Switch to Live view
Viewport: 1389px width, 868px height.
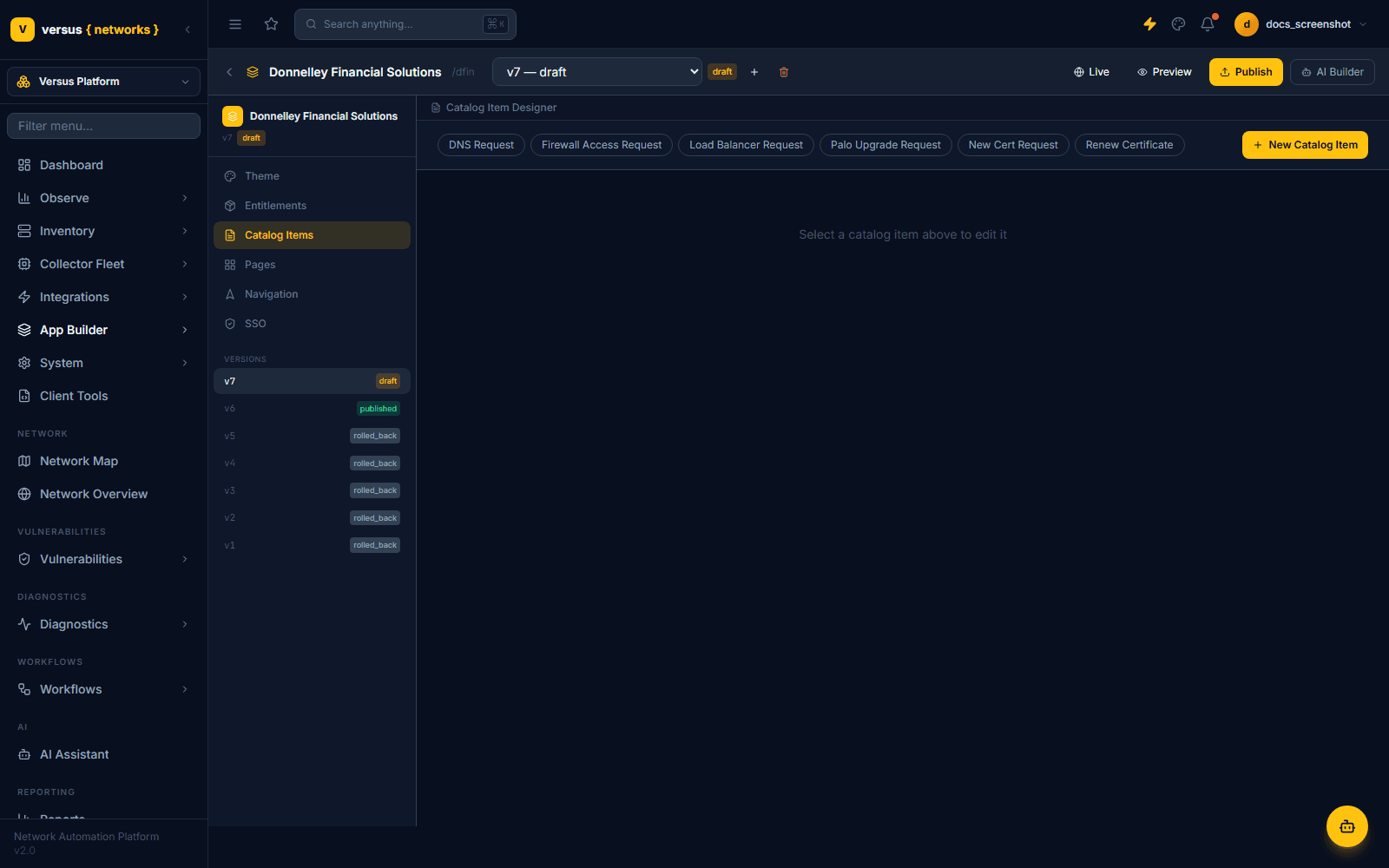1091,72
